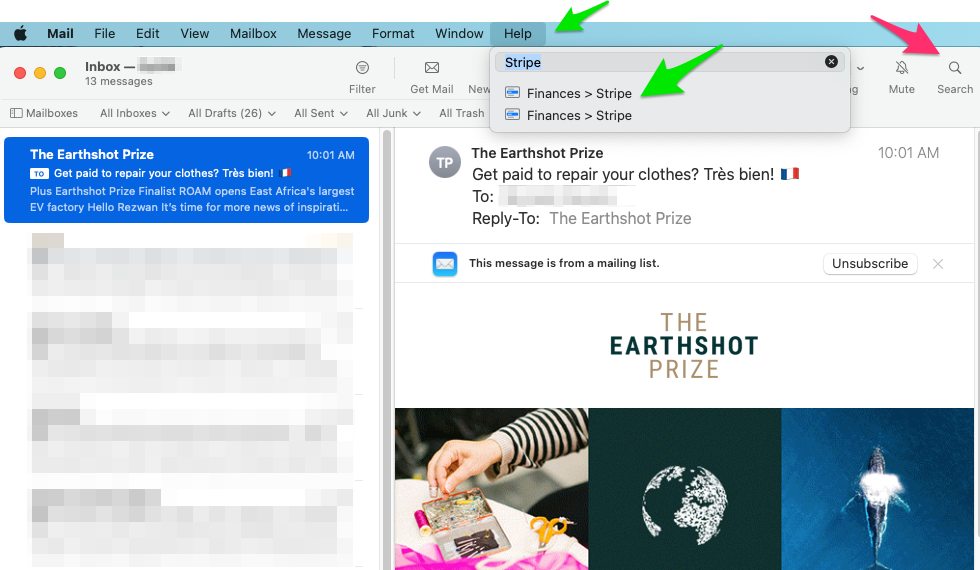980x570 pixels.
Task: Click the Get Mail envelope icon
Action: coord(432,68)
